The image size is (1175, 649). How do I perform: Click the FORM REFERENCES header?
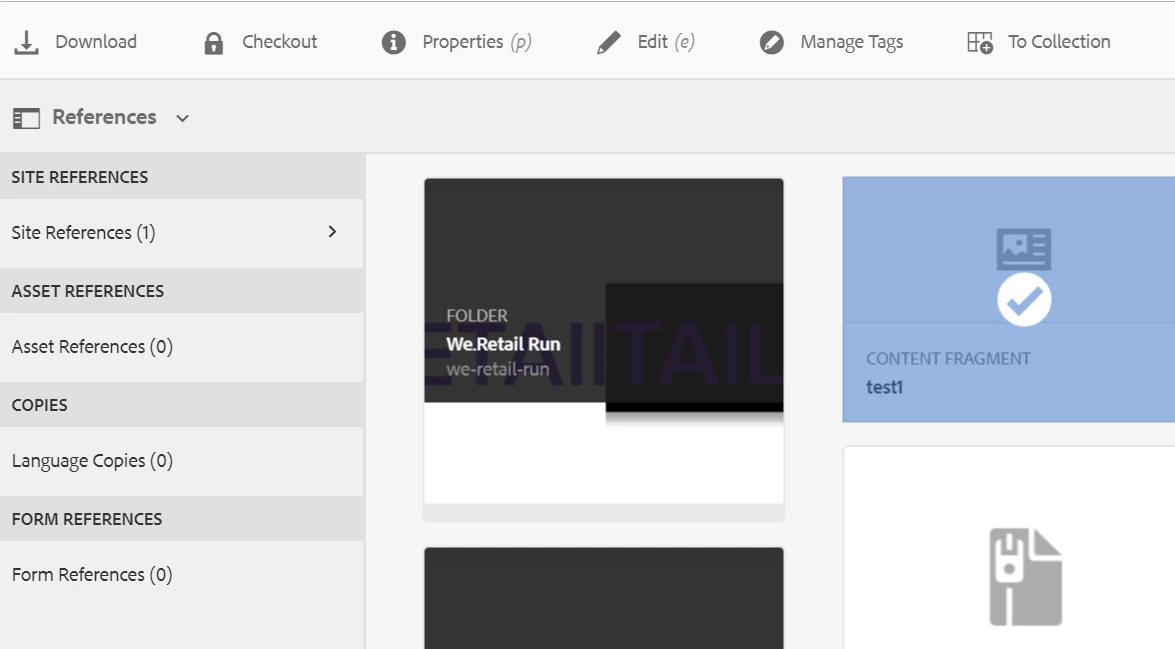pos(87,519)
